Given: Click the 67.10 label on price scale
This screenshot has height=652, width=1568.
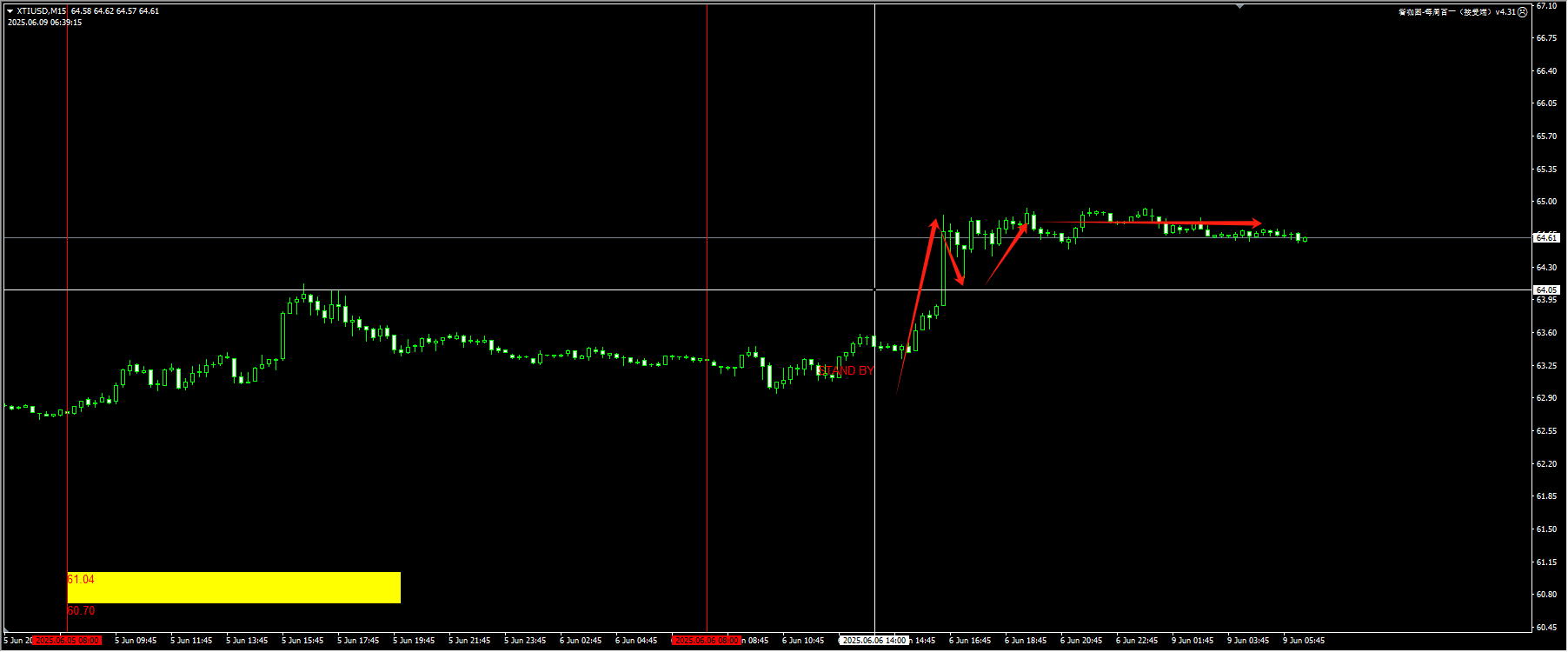Looking at the screenshot, I should pos(1546,6).
